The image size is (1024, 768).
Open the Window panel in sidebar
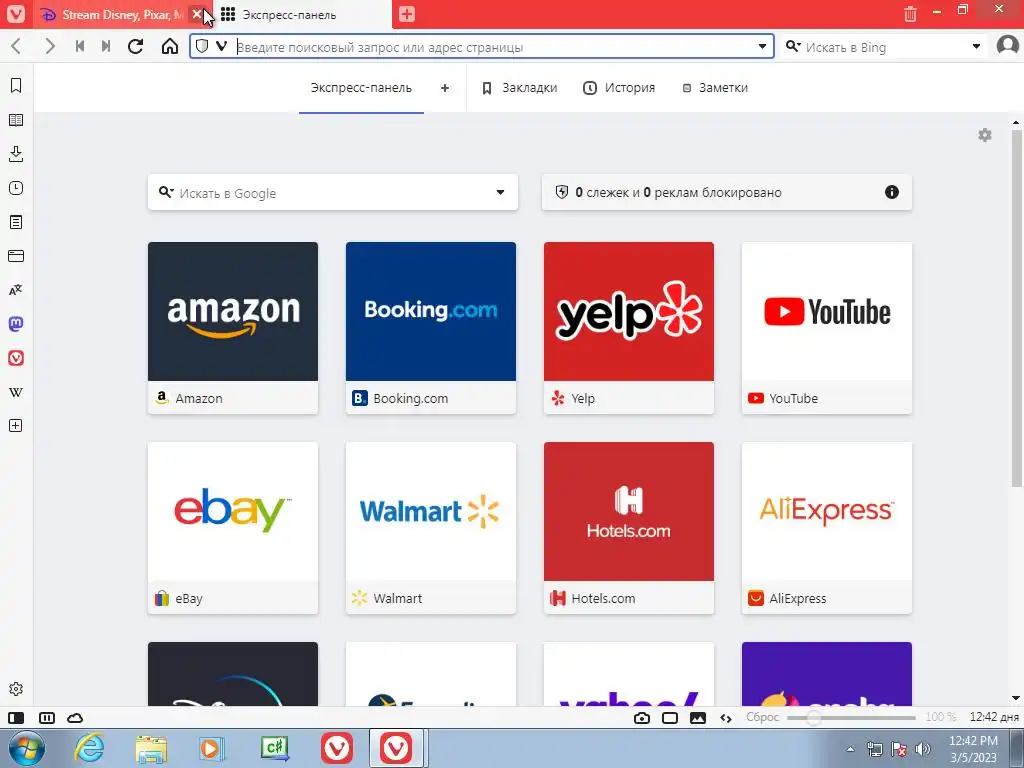tap(16, 256)
